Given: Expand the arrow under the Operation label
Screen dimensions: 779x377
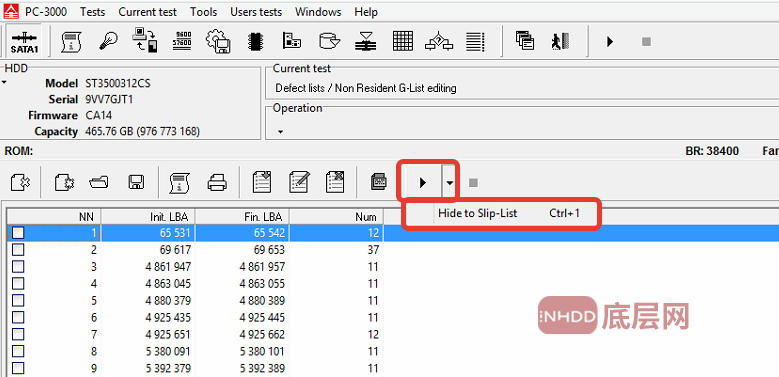Looking at the screenshot, I should tap(280, 132).
